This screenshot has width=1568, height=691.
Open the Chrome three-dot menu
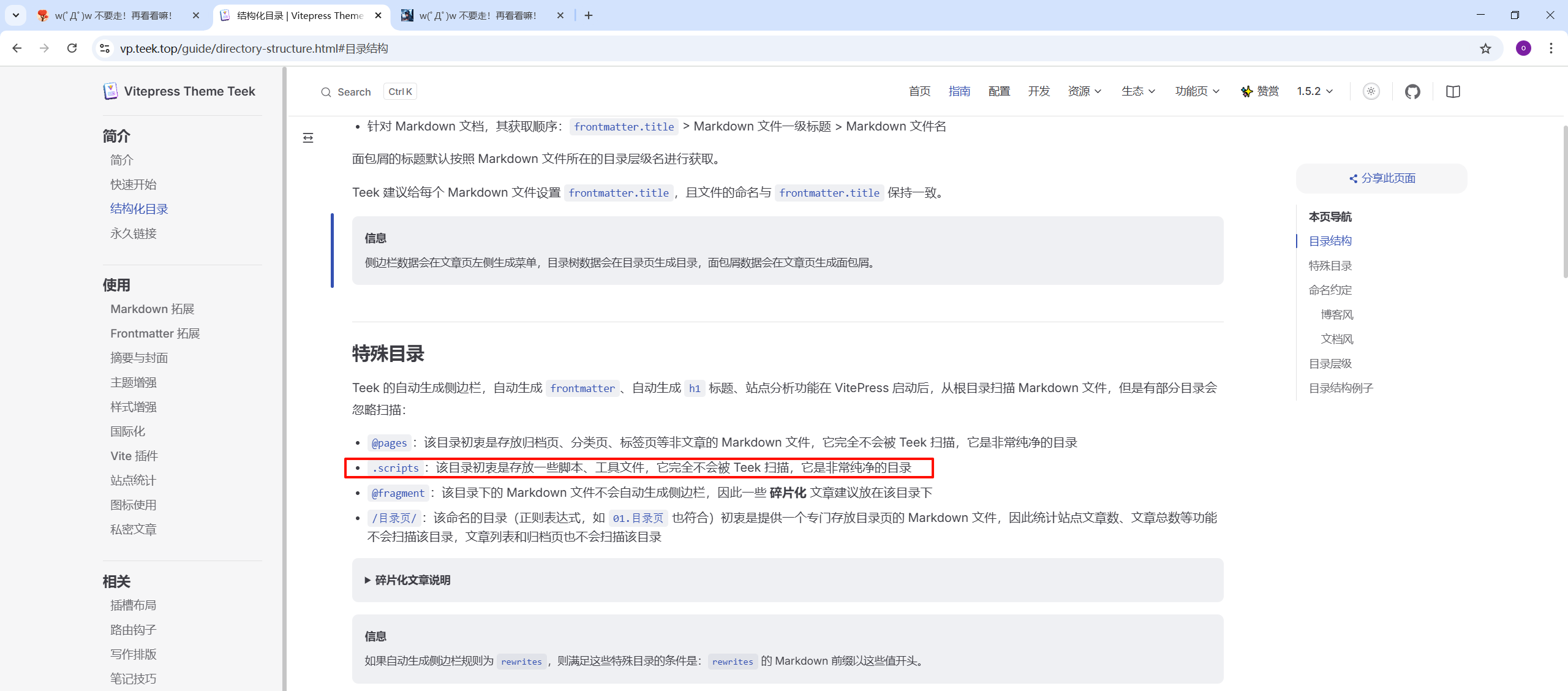pyautogui.click(x=1551, y=48)
